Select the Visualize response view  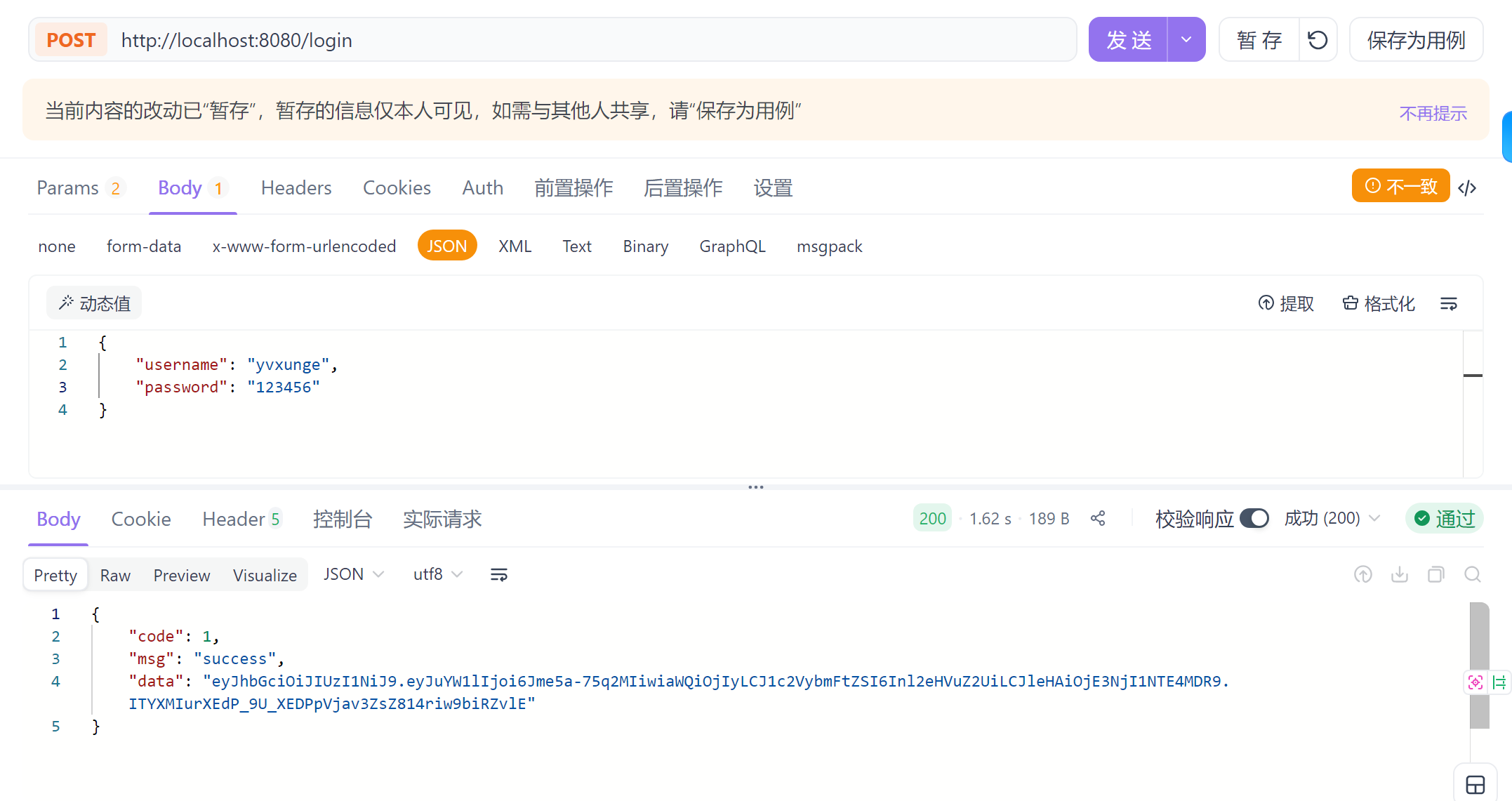(265, 575)
